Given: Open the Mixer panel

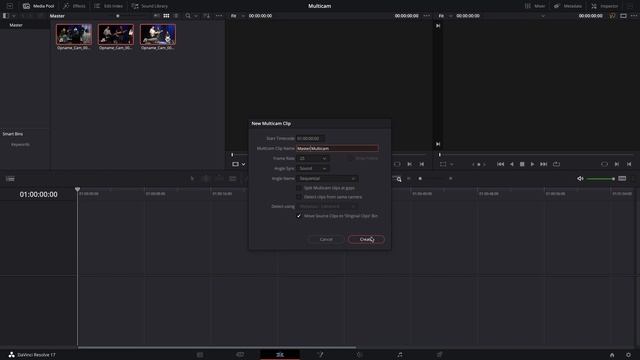Looking at the screenshot, I should pos(535,6).
